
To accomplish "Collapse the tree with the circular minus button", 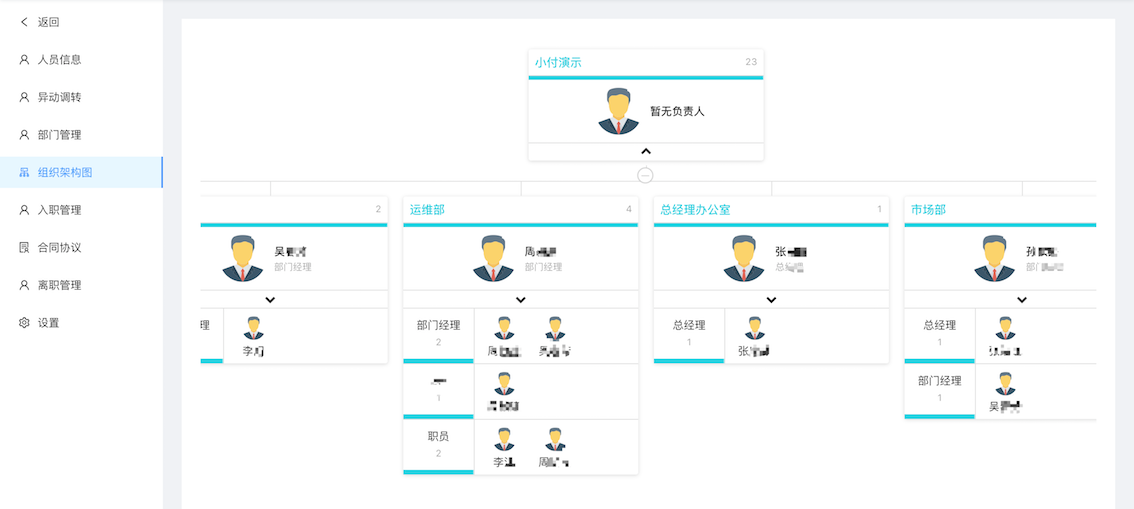I will [x=645, y=175].
